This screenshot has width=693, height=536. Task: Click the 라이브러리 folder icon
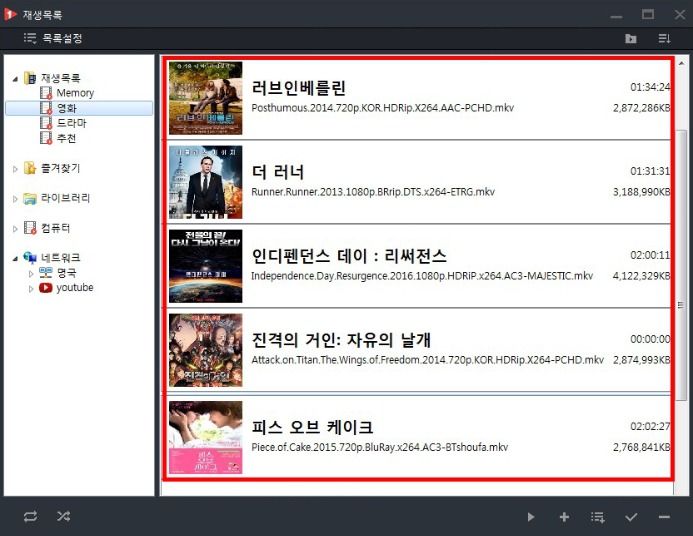point(30,198)
